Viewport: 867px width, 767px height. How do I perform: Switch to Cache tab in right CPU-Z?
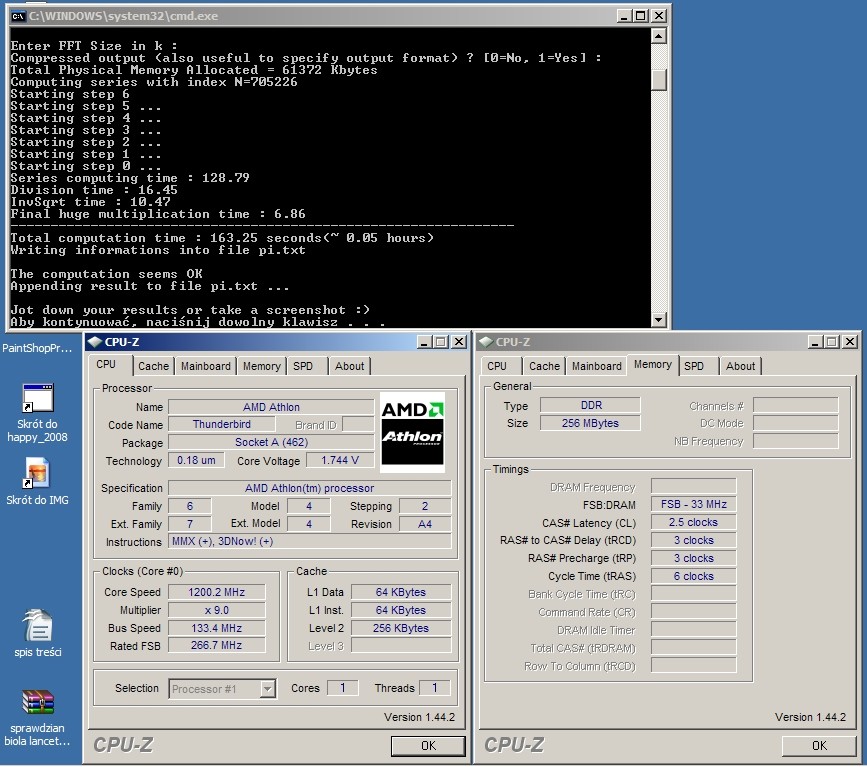(545, 366)
